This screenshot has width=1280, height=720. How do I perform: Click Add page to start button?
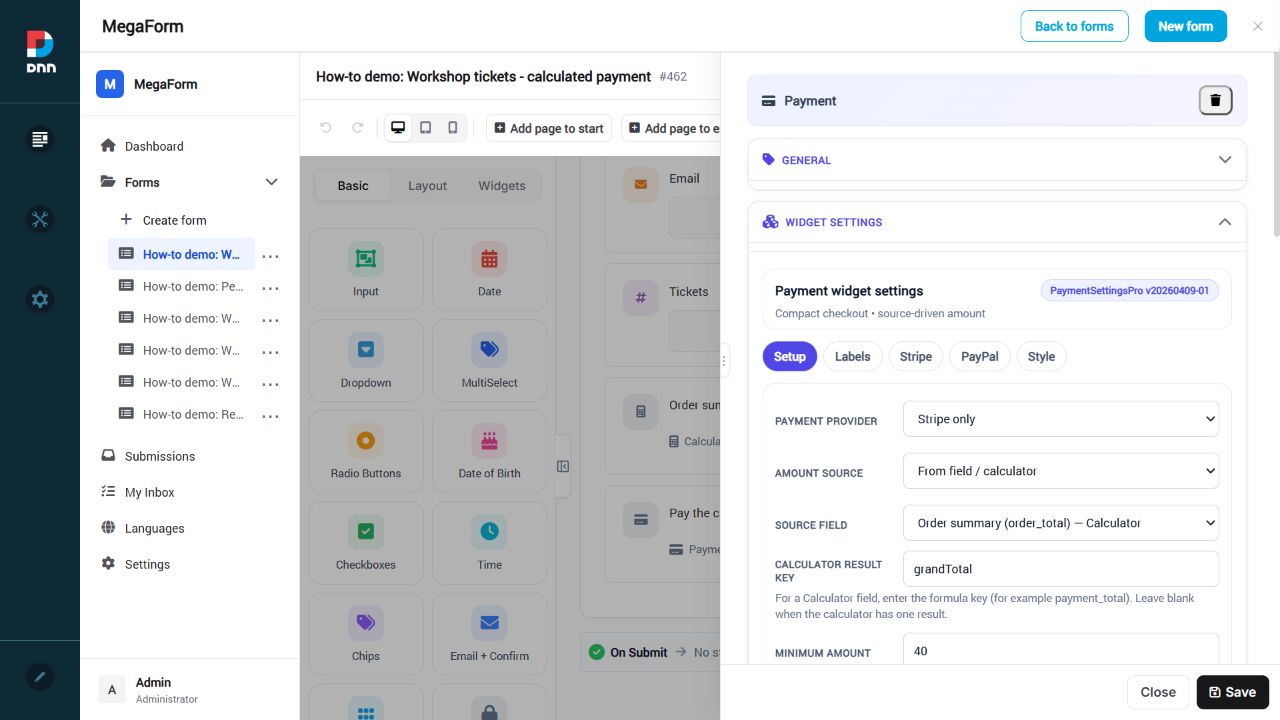[x=549, y=128]
